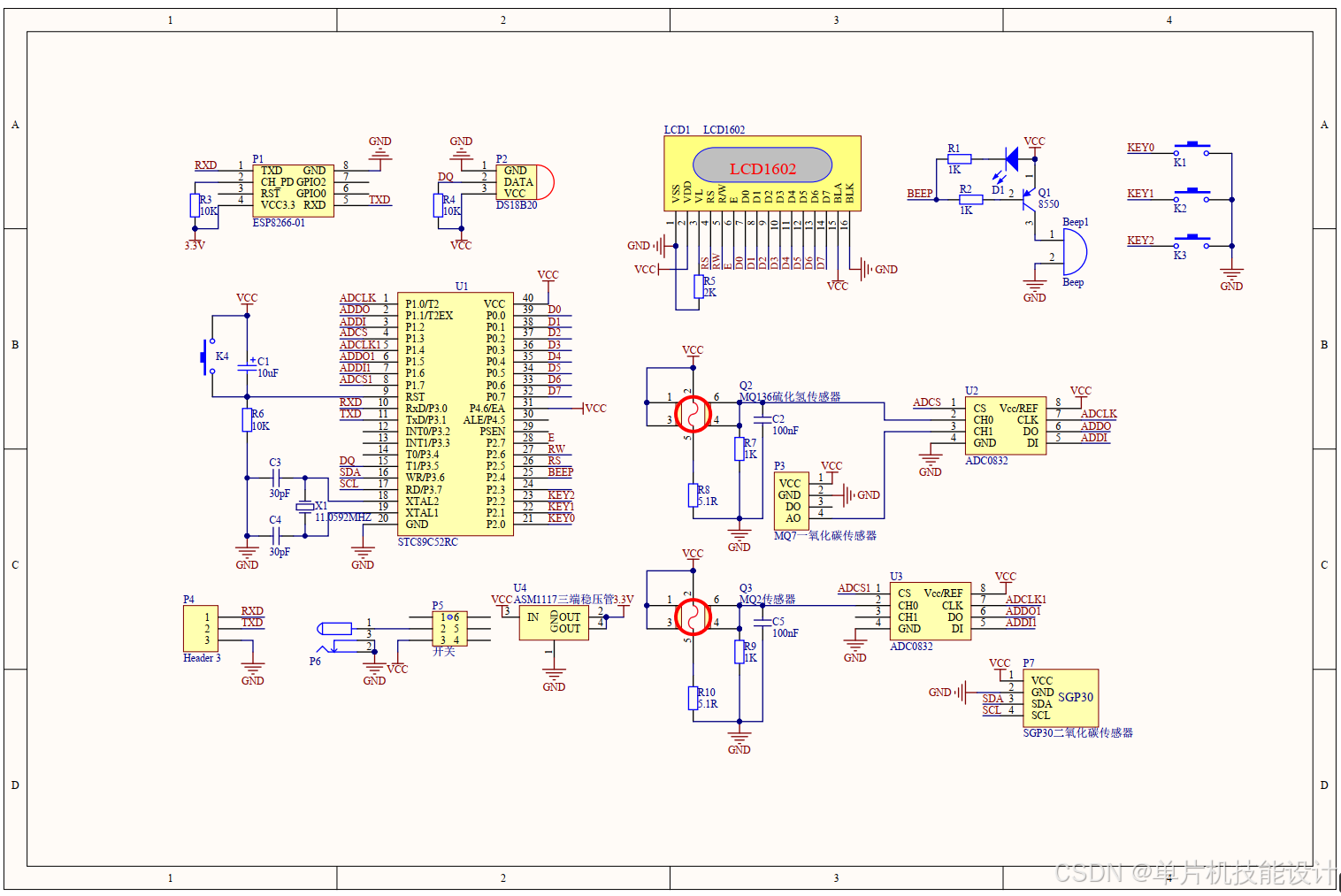Screen dimensions: 1341x896
Task: Select push button K3 symbol
Action: [x=1192, y=240]
